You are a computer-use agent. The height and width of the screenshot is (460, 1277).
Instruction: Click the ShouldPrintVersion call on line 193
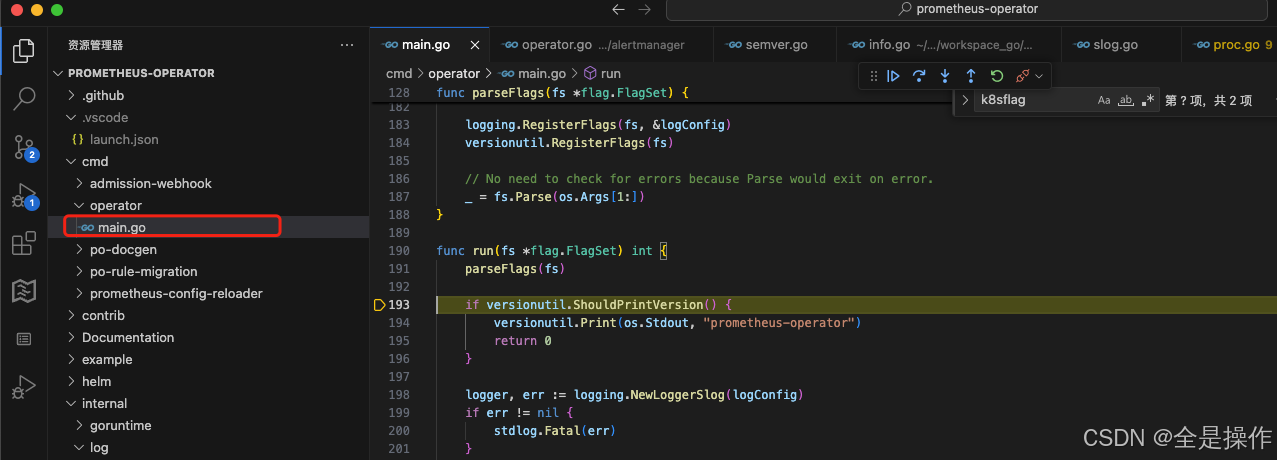coord(638,304)
